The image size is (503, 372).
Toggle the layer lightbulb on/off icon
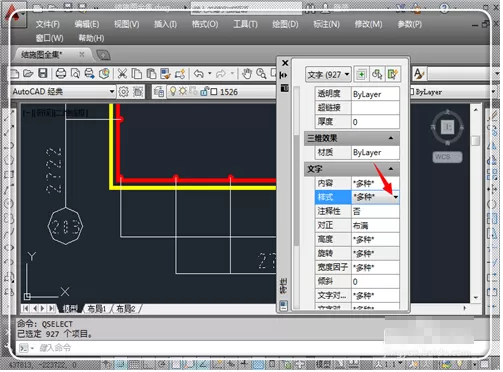(173, 91)
